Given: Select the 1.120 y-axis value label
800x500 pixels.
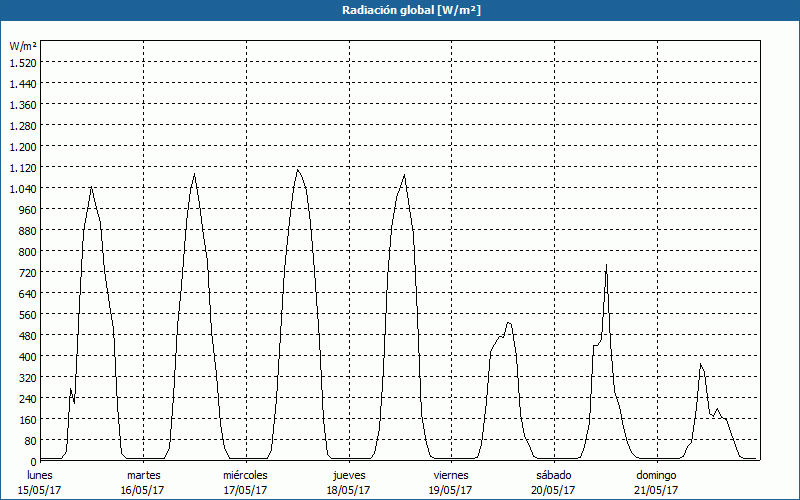Looking at the screenshot, I should 22,167.
